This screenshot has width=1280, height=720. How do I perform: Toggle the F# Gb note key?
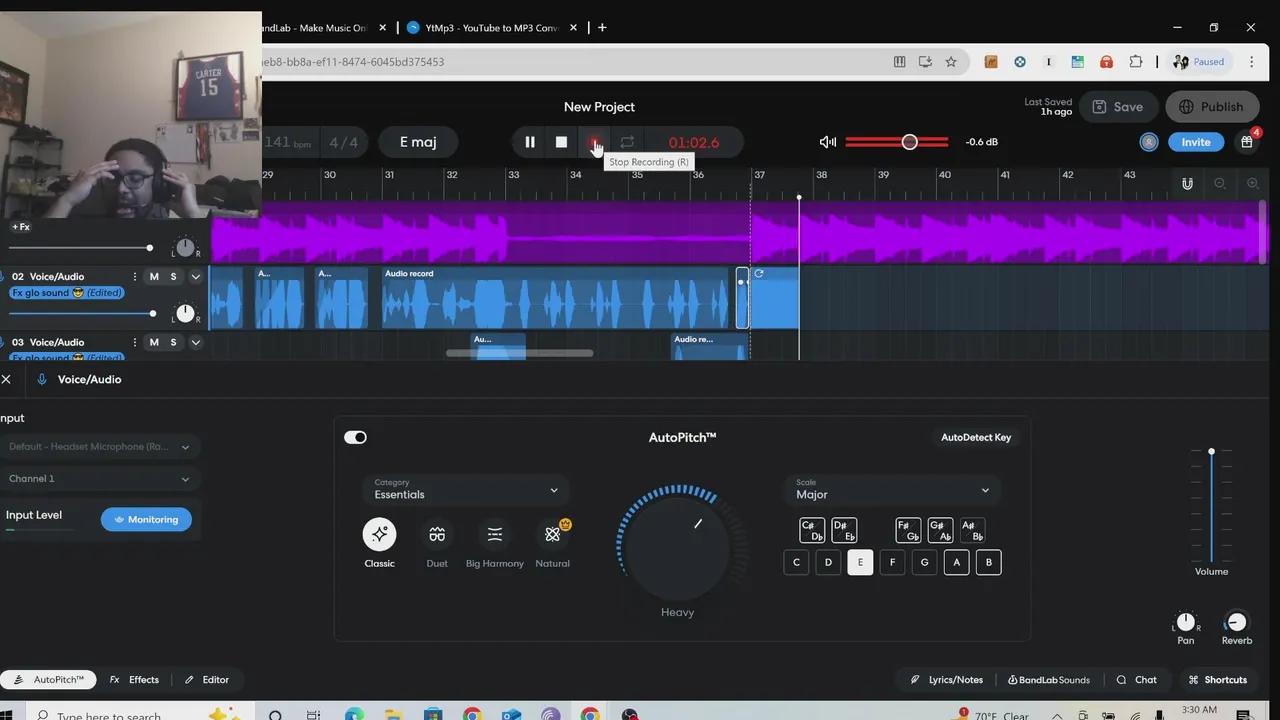click(908, 530)
